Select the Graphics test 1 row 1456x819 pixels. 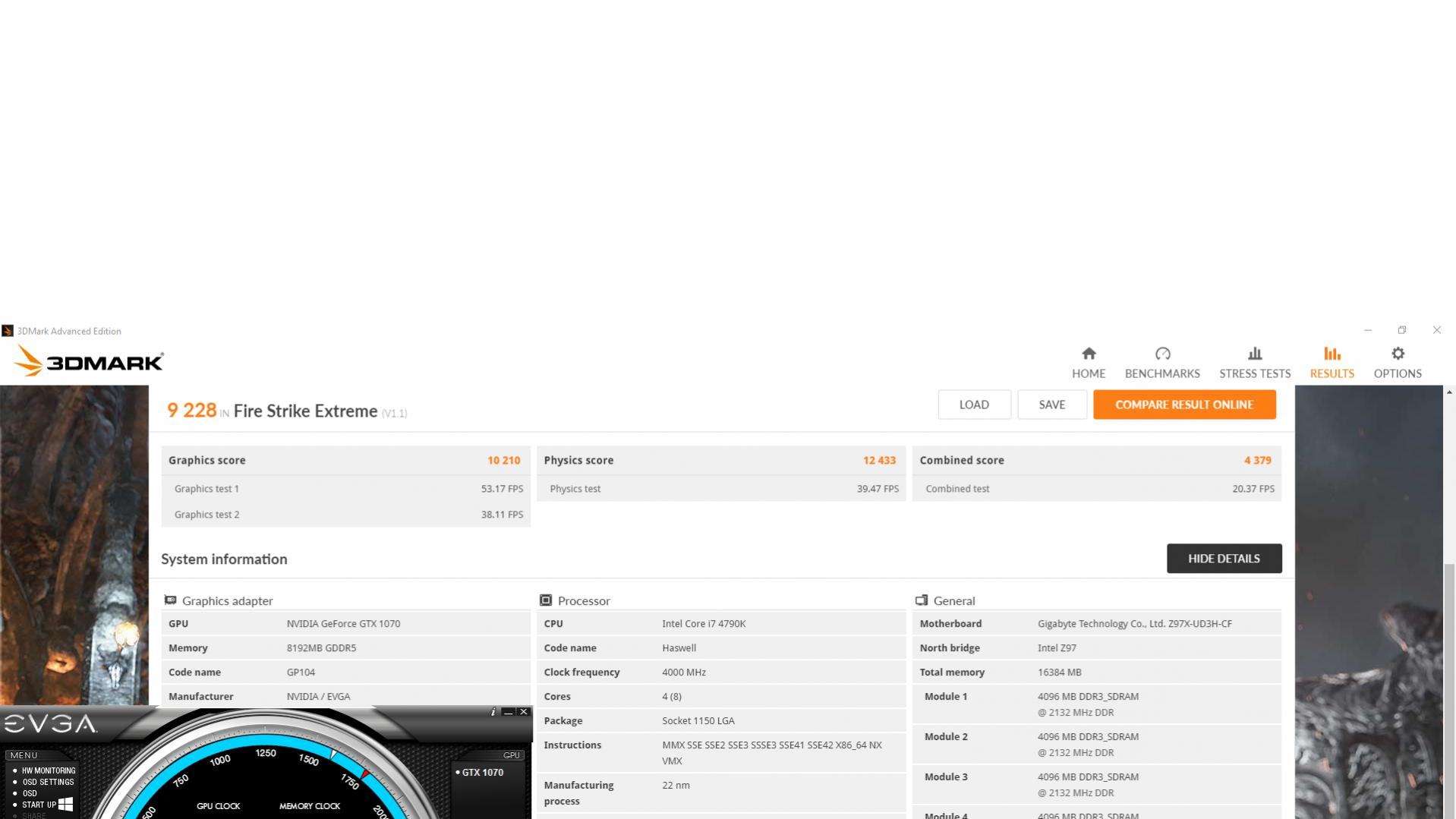[345, 489]
